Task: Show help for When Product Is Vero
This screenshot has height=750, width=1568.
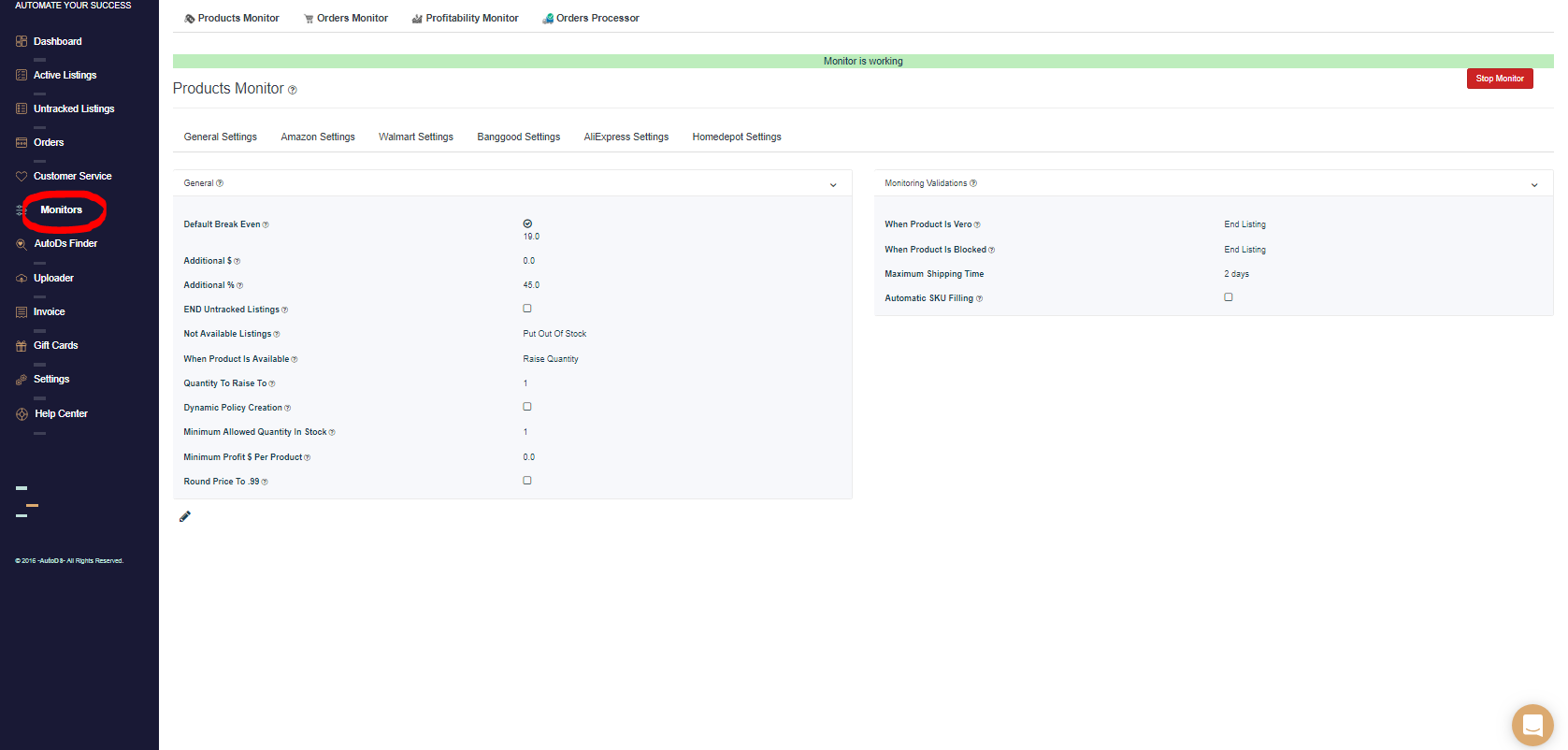Action: (x=976, y=224)
